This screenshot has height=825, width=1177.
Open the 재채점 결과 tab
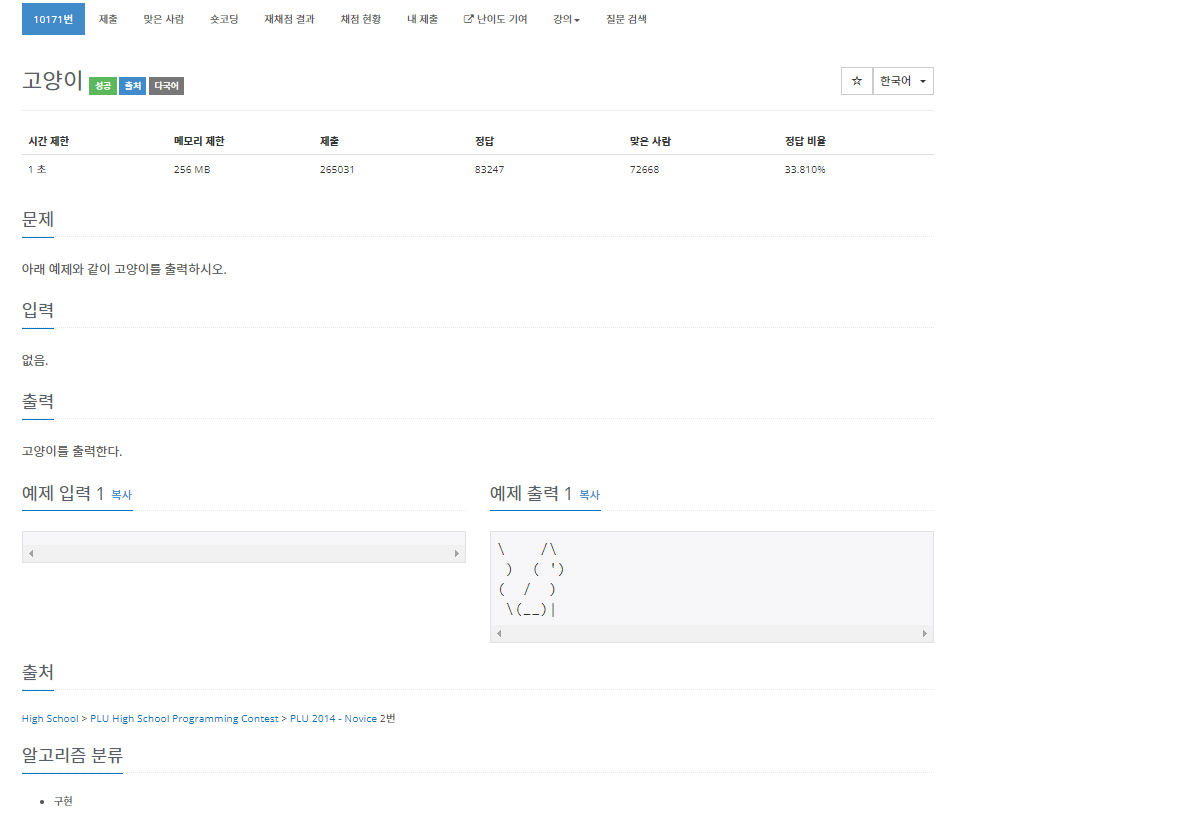pos(289,19)
